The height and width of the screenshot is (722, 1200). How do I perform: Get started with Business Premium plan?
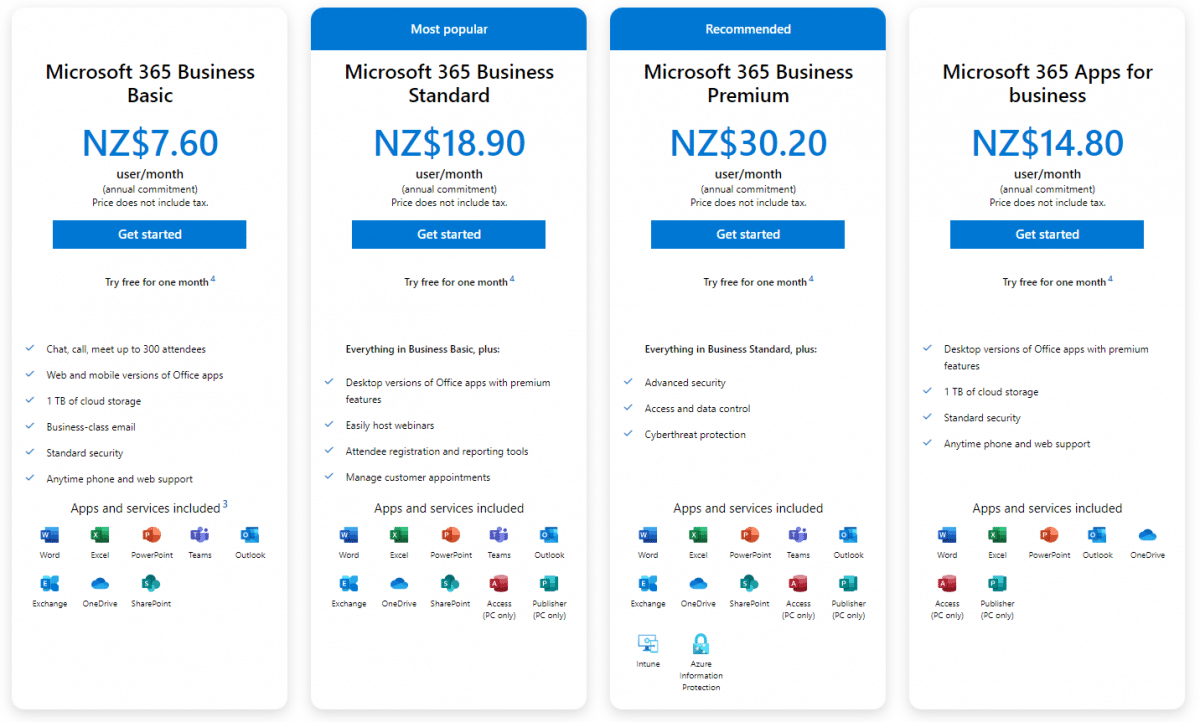click(747, 234)
